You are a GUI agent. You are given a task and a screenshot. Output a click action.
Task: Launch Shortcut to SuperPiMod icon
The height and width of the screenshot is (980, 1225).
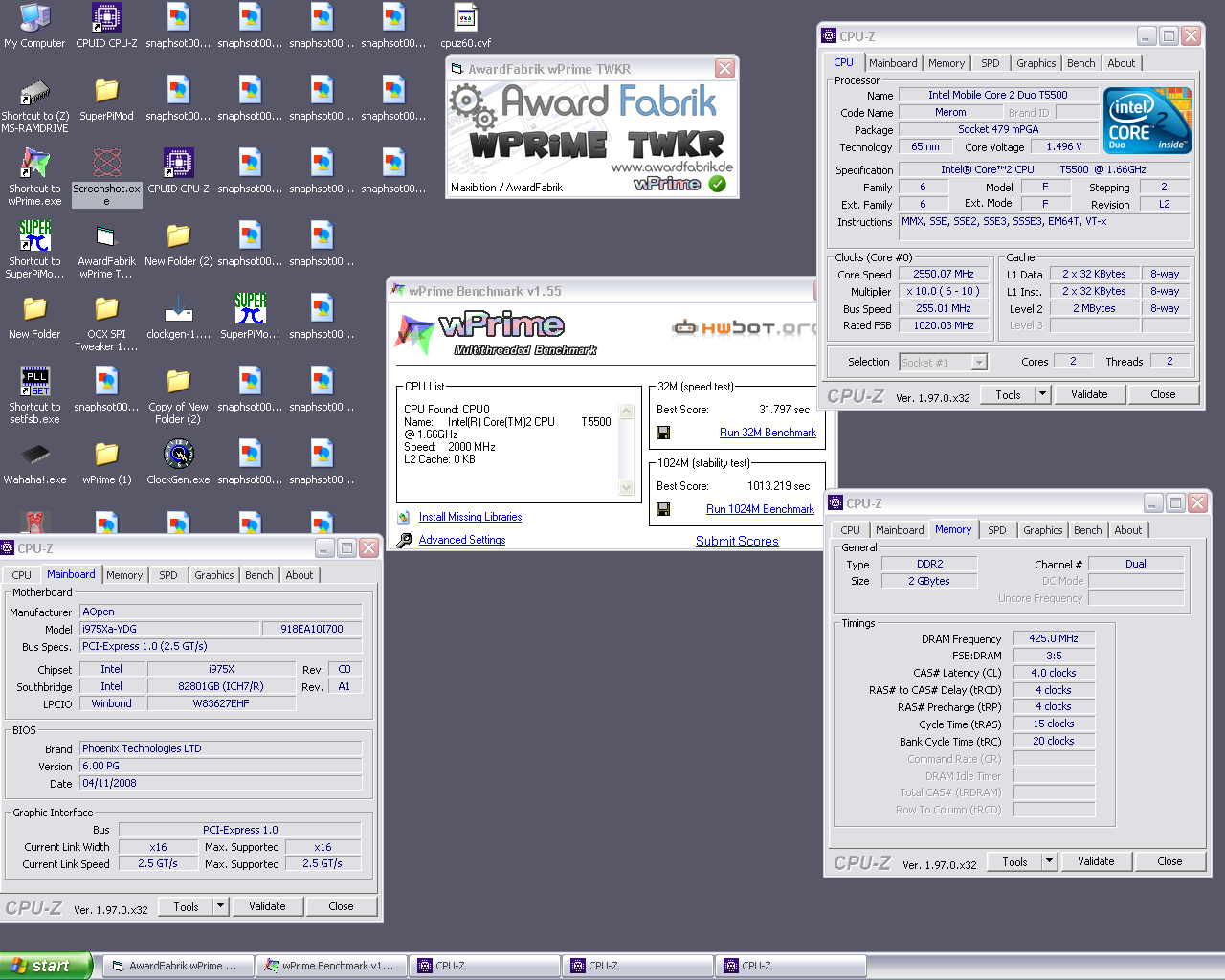click(34, 251)
